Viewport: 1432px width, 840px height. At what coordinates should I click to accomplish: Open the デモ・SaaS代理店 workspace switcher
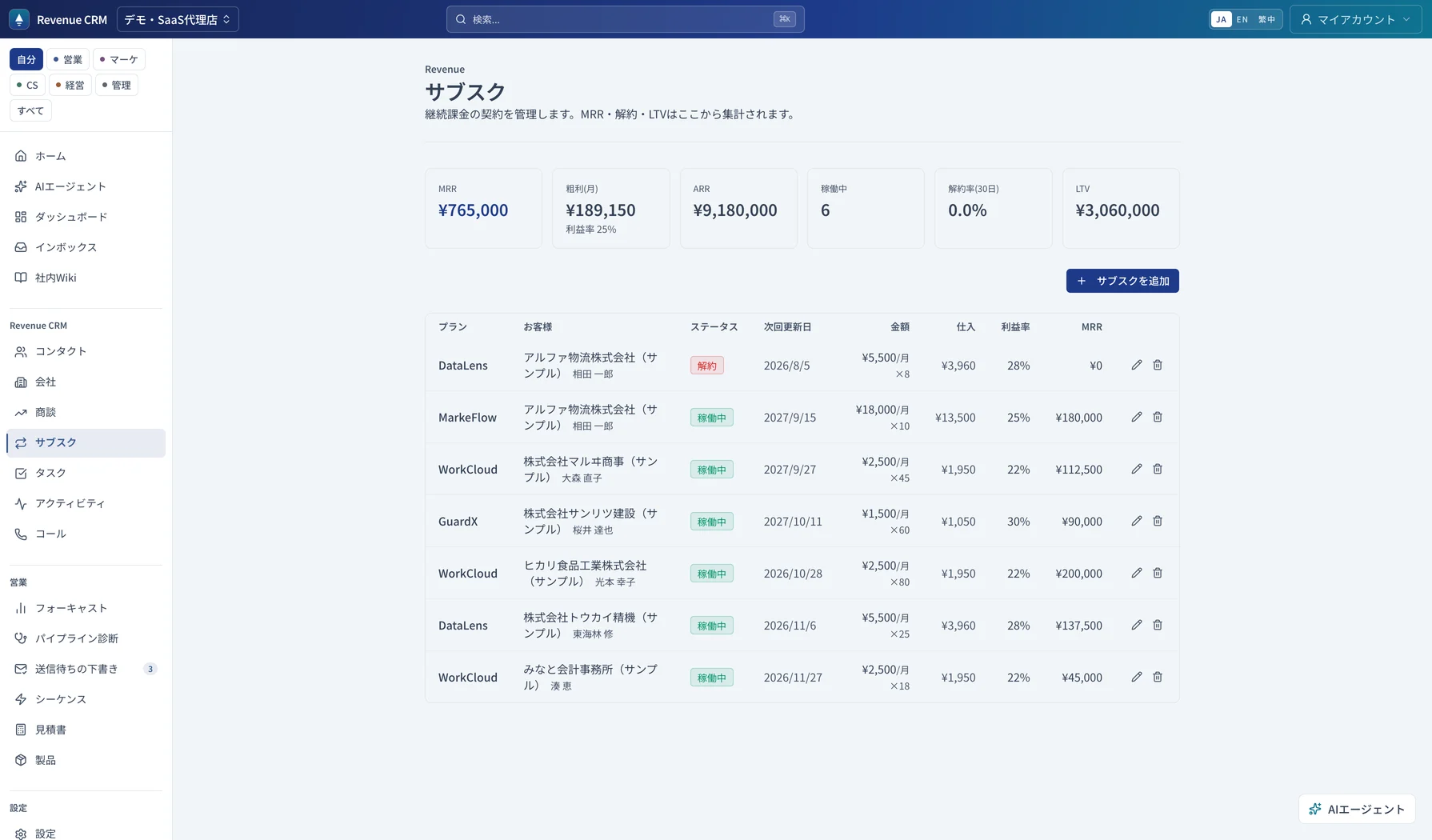tap(178, 19)
